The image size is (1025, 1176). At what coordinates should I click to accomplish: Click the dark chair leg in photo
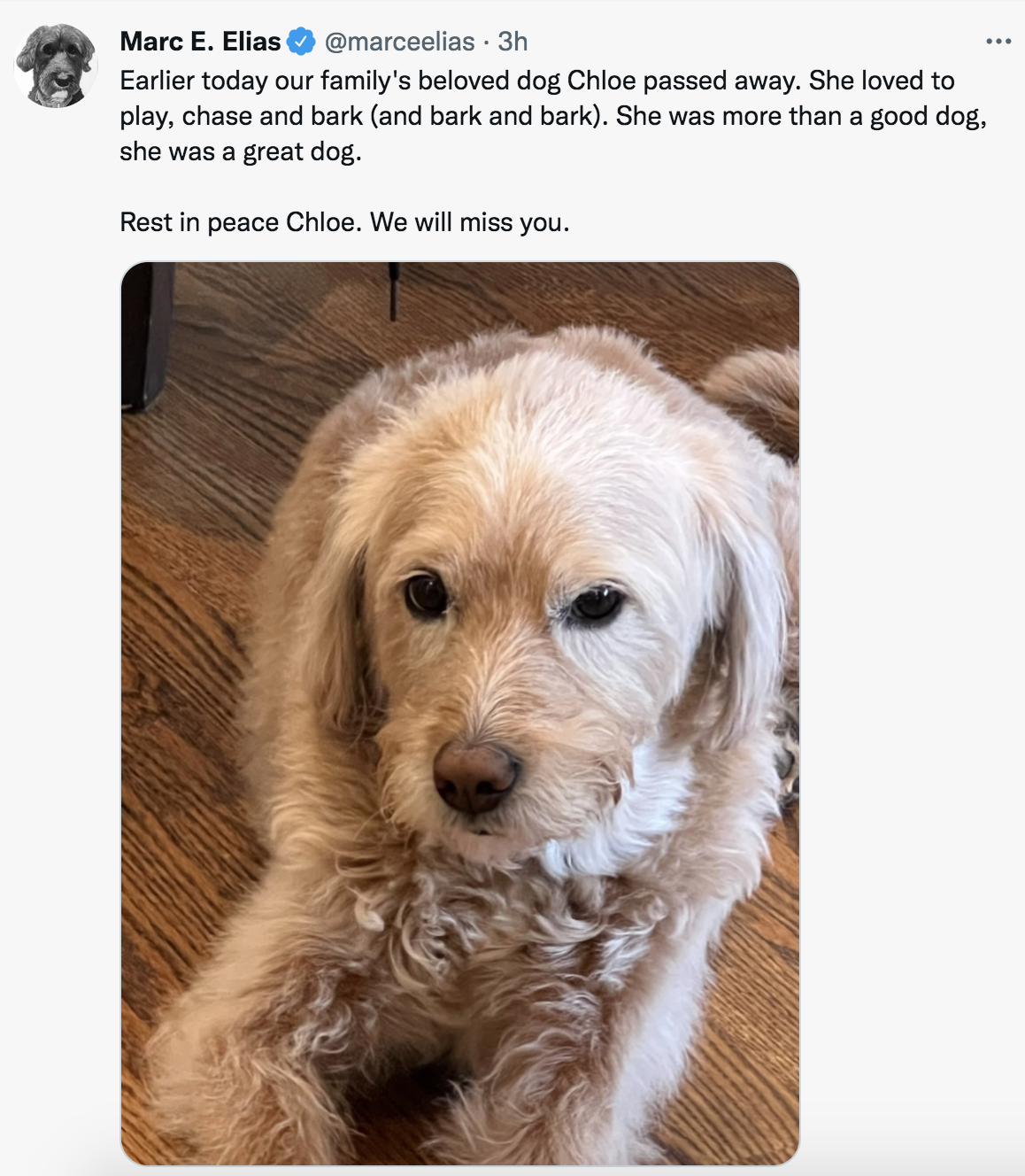point(146,335)
